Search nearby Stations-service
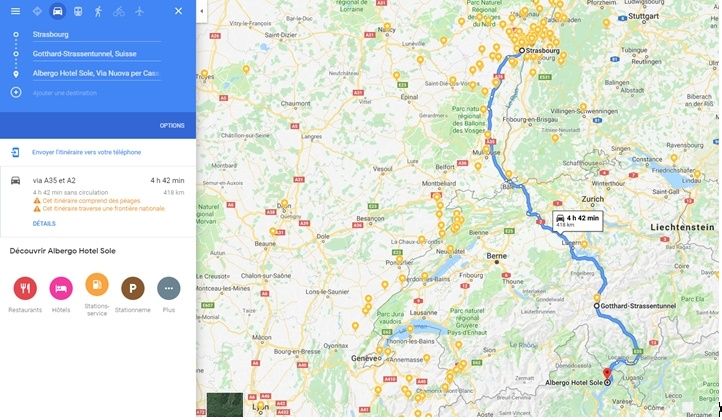The height and width of the screenshot is (420, 722). (x=97, y=285)
